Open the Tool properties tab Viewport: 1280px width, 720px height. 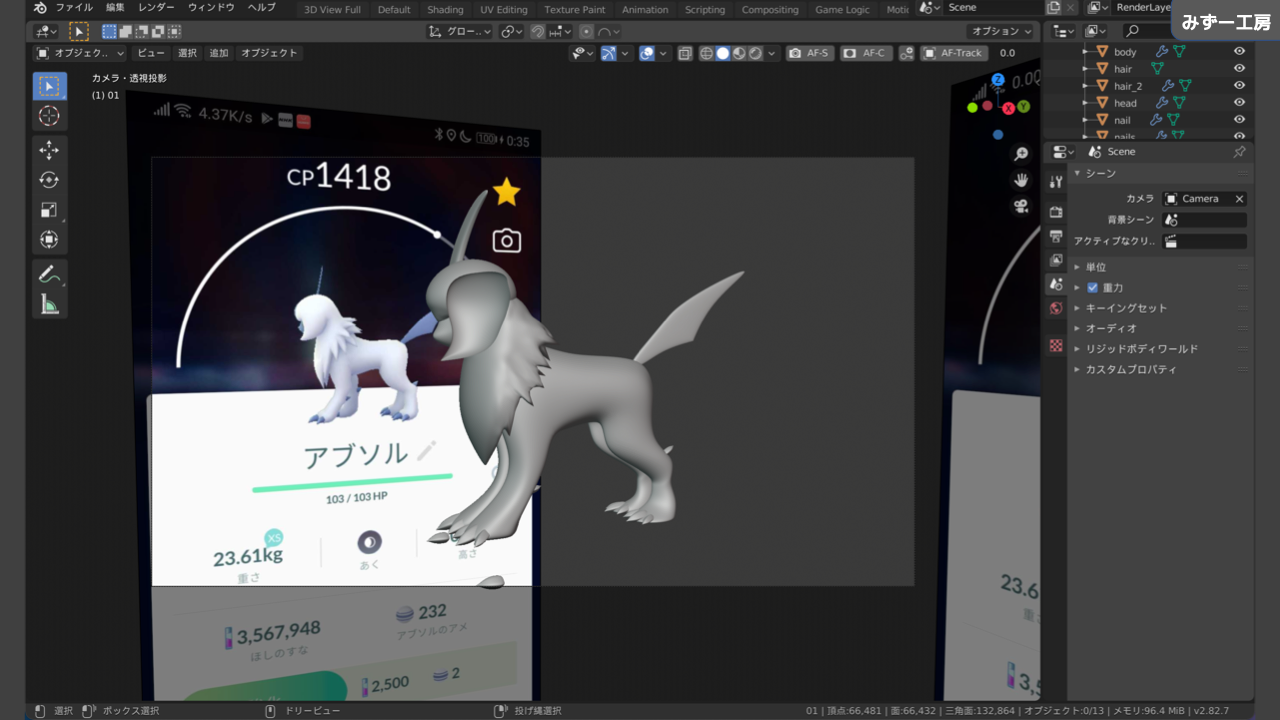click(1056, 181)
